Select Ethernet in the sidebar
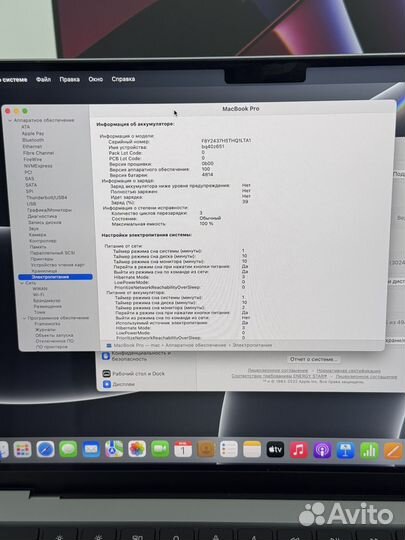 click(x=32, y=146)
